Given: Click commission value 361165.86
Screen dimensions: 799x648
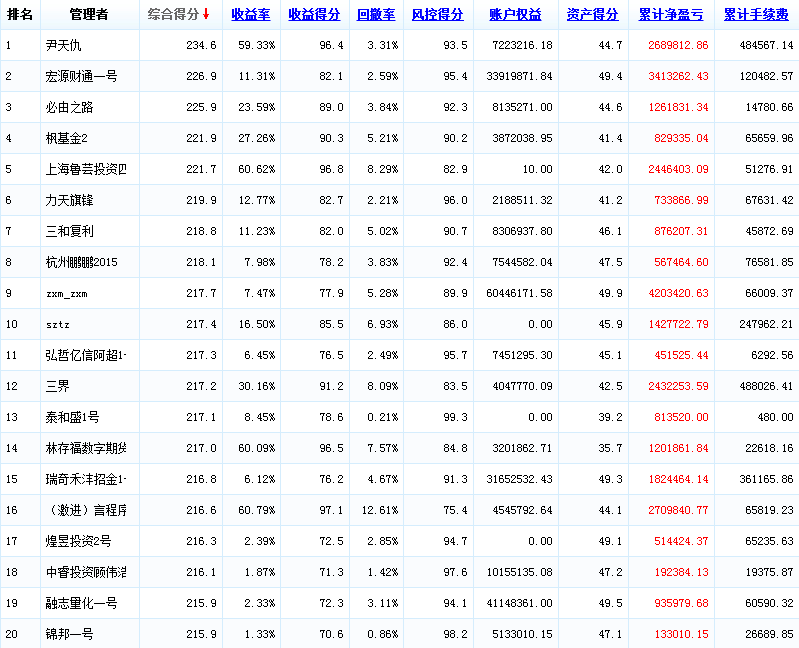Looking at the screenshot, I should pyautogui.click(x=766, y=479).
